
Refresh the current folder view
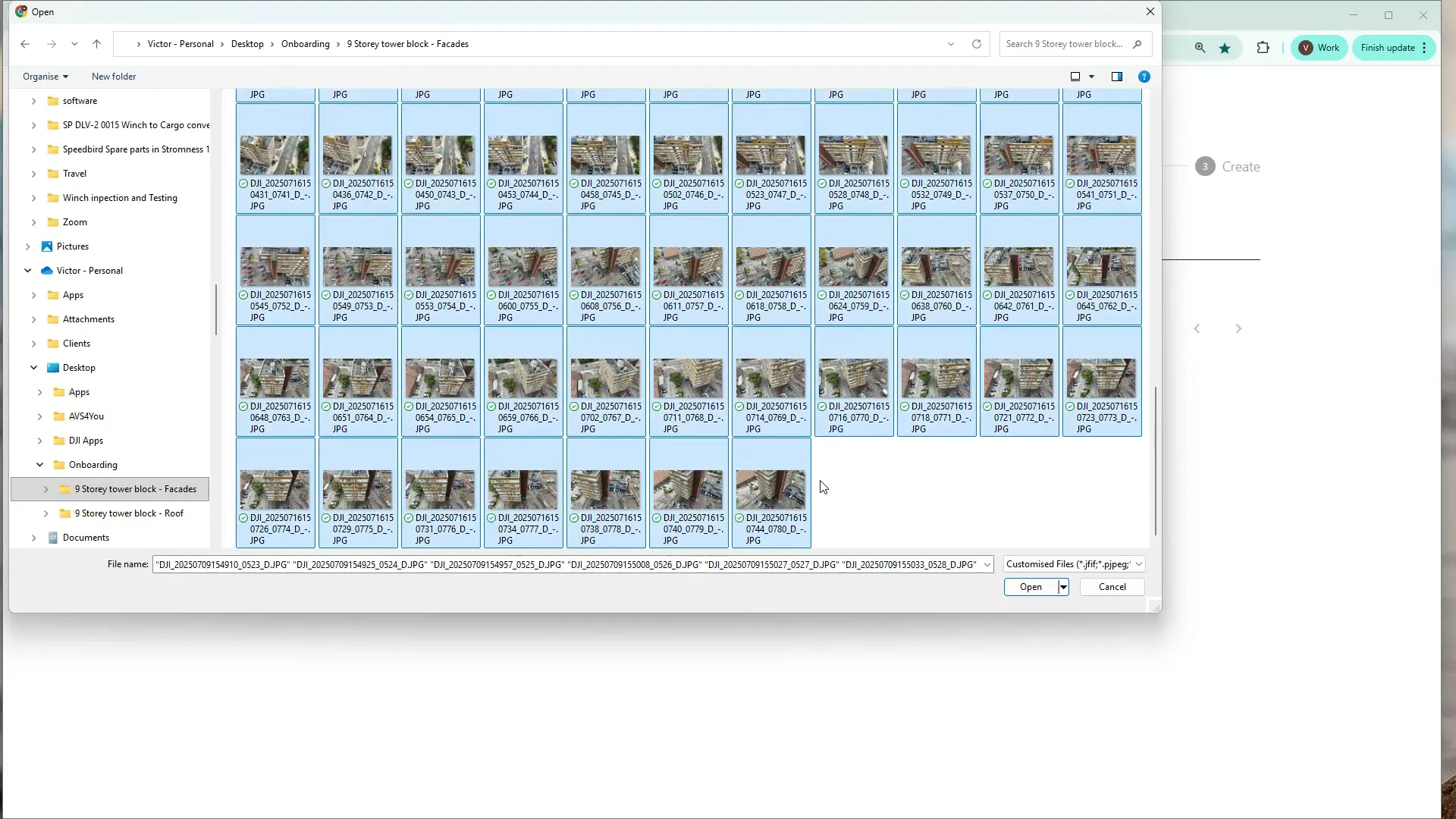977,44
